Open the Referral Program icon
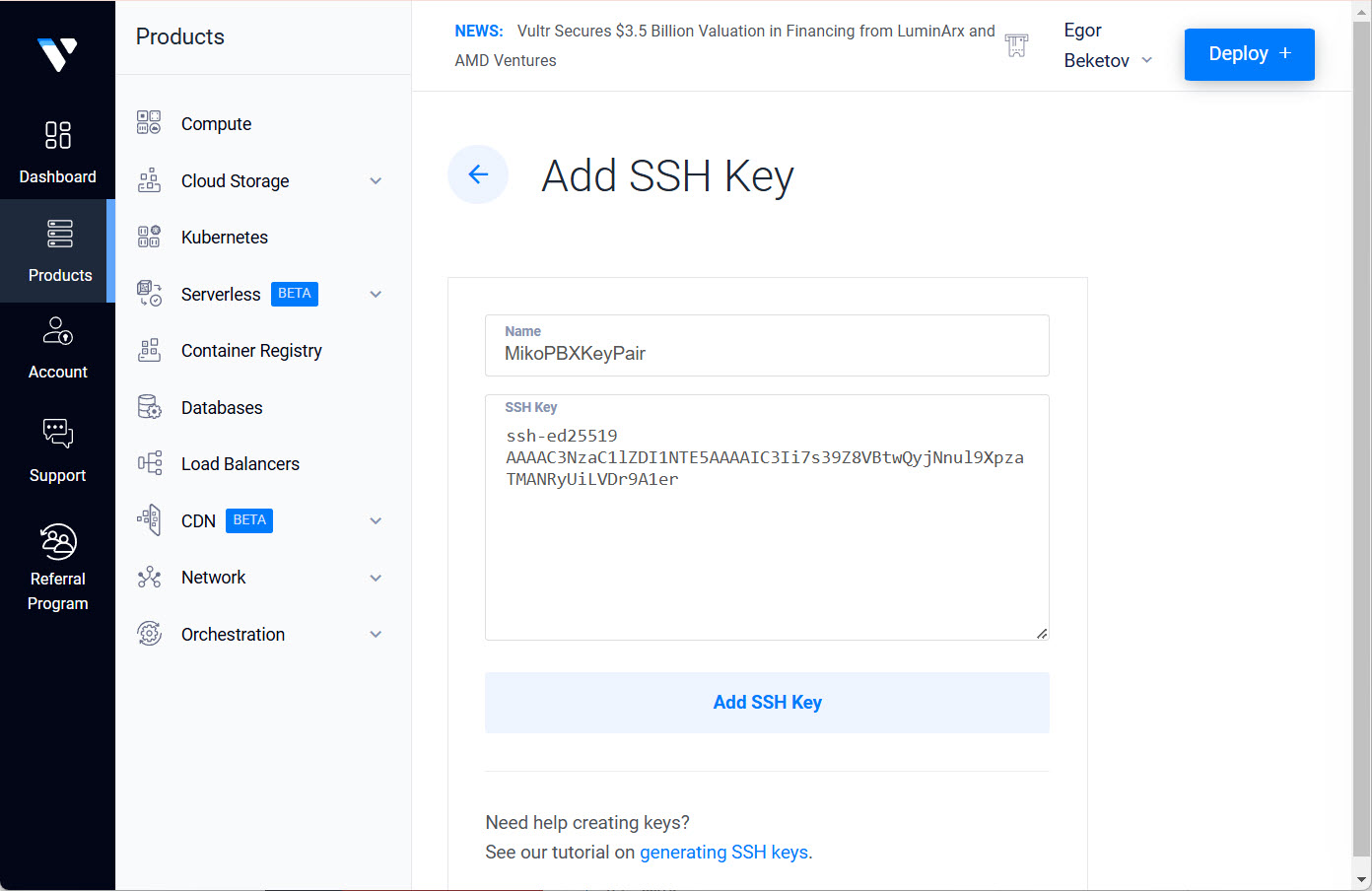Screen dimensions: 1372x891 [58, 542]
